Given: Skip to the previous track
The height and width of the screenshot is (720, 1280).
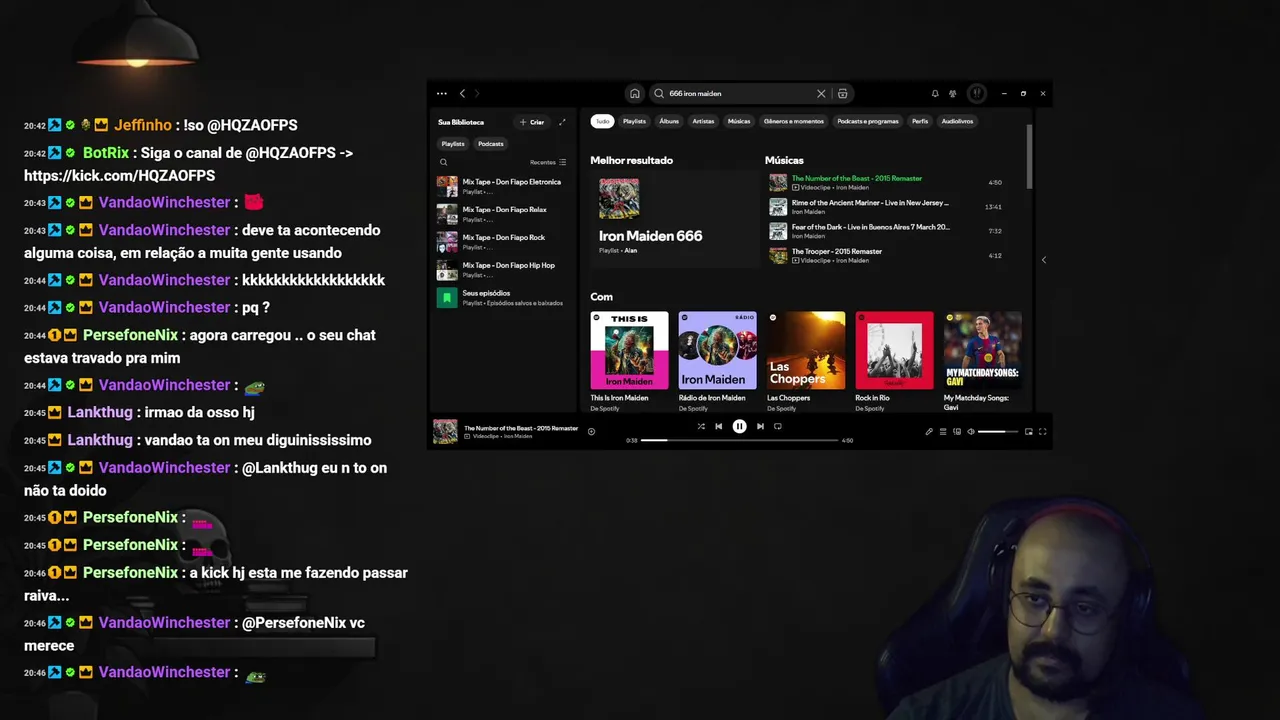Looking at the screenshot, I should (718, 426).
